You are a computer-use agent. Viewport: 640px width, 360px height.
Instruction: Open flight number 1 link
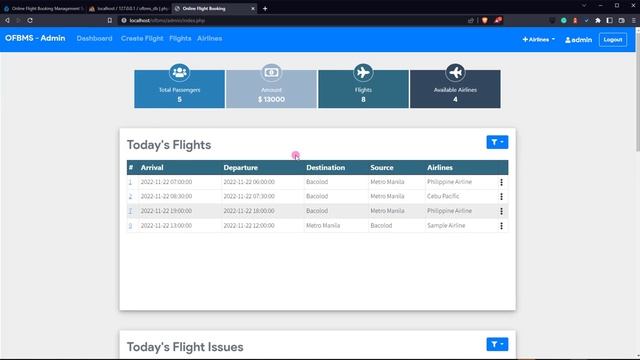(130, 182)
